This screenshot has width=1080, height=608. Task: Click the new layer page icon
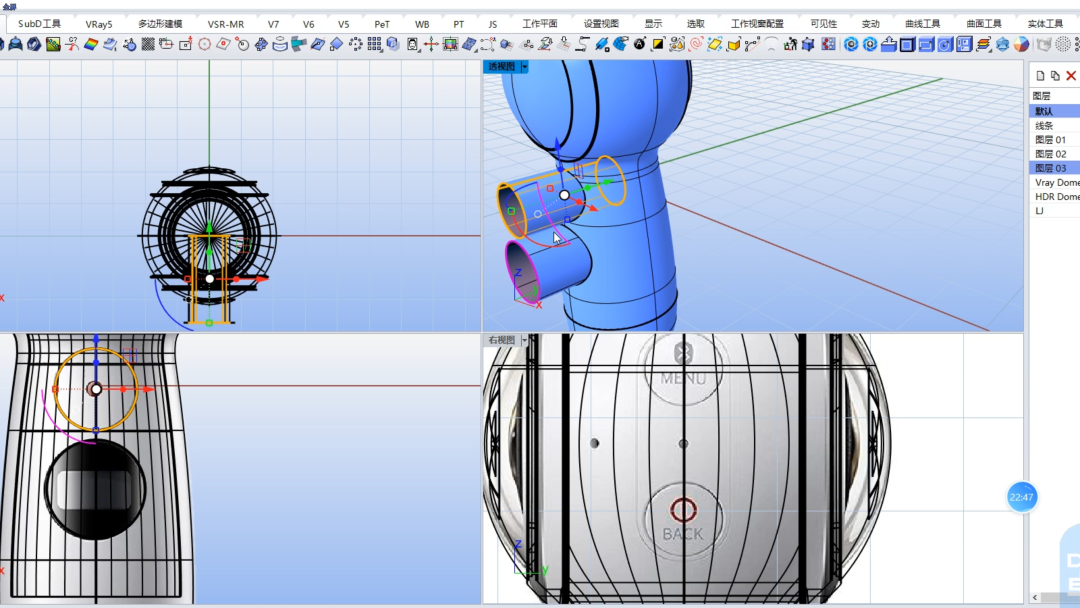click(1040, 76)
